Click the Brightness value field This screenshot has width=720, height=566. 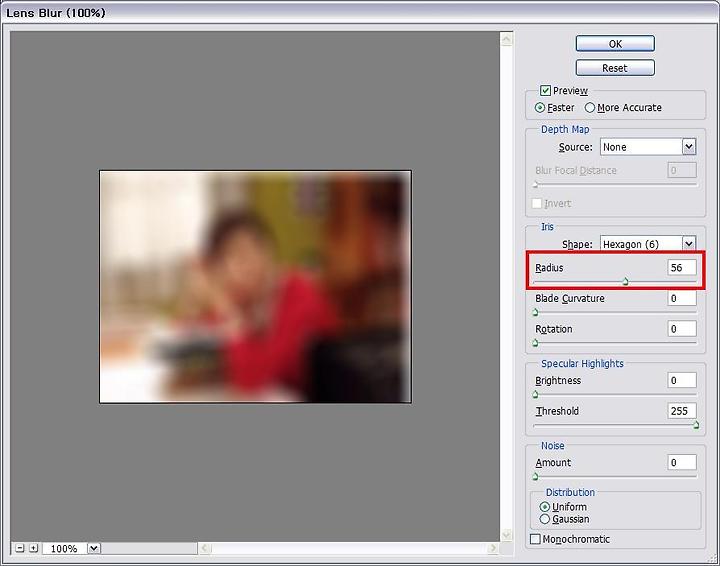point(681,380)
